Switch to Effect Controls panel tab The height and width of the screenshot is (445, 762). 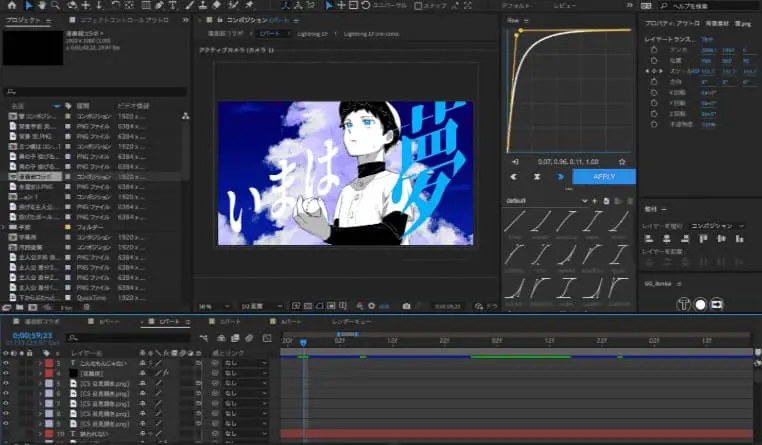(124, 20)
